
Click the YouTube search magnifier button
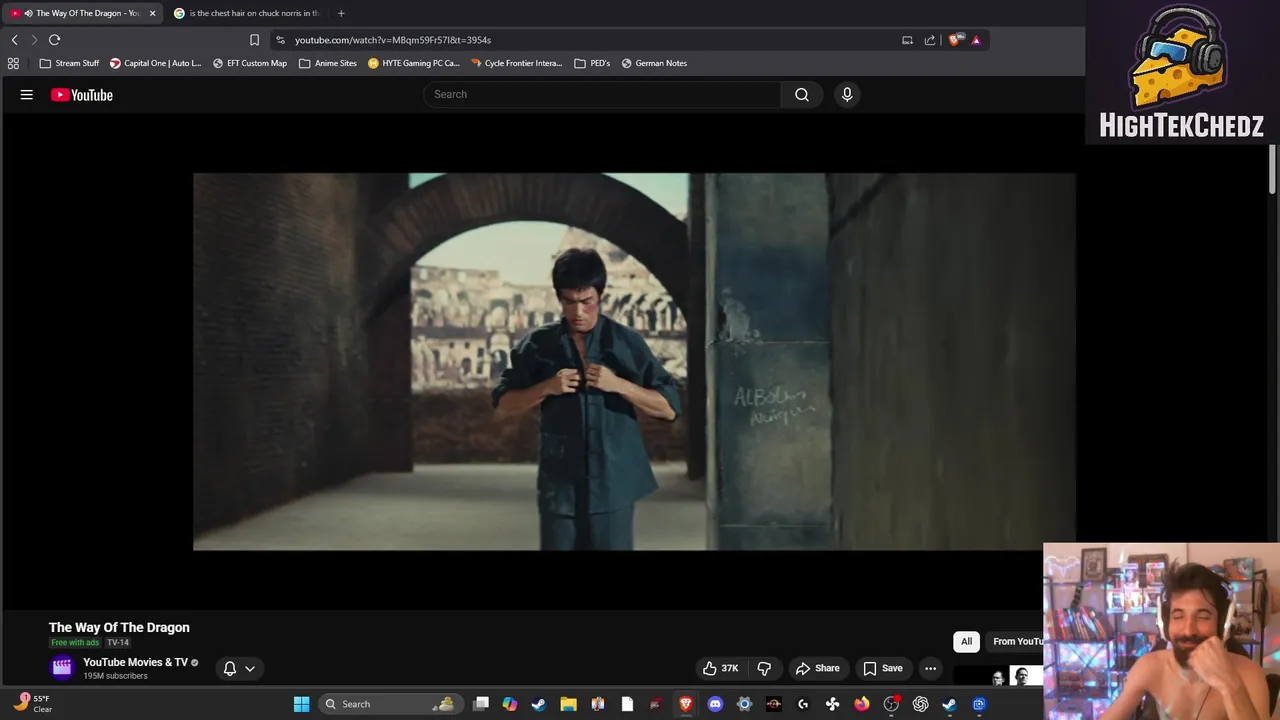(802, 94)
